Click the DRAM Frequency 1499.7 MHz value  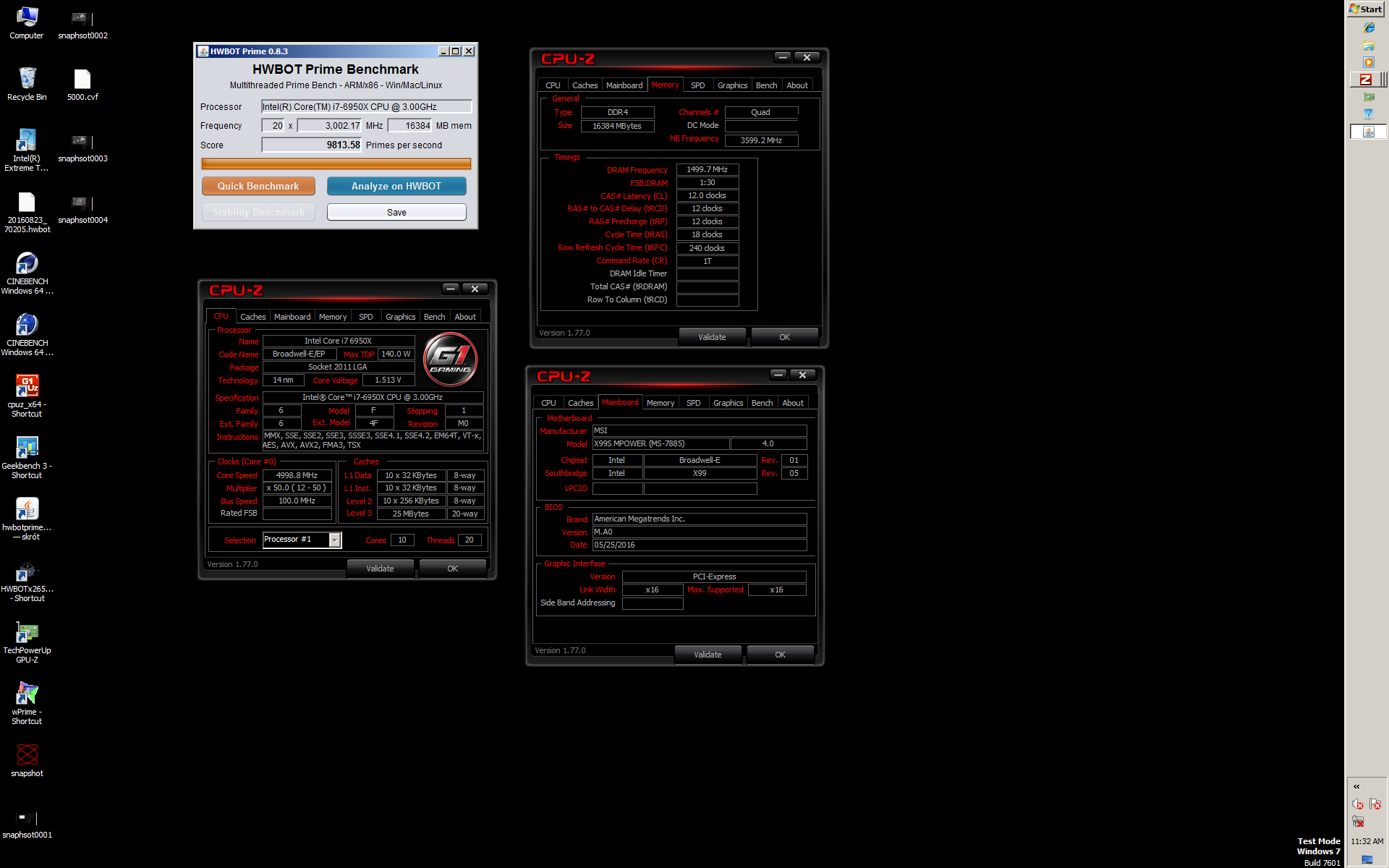coord(707,169)
